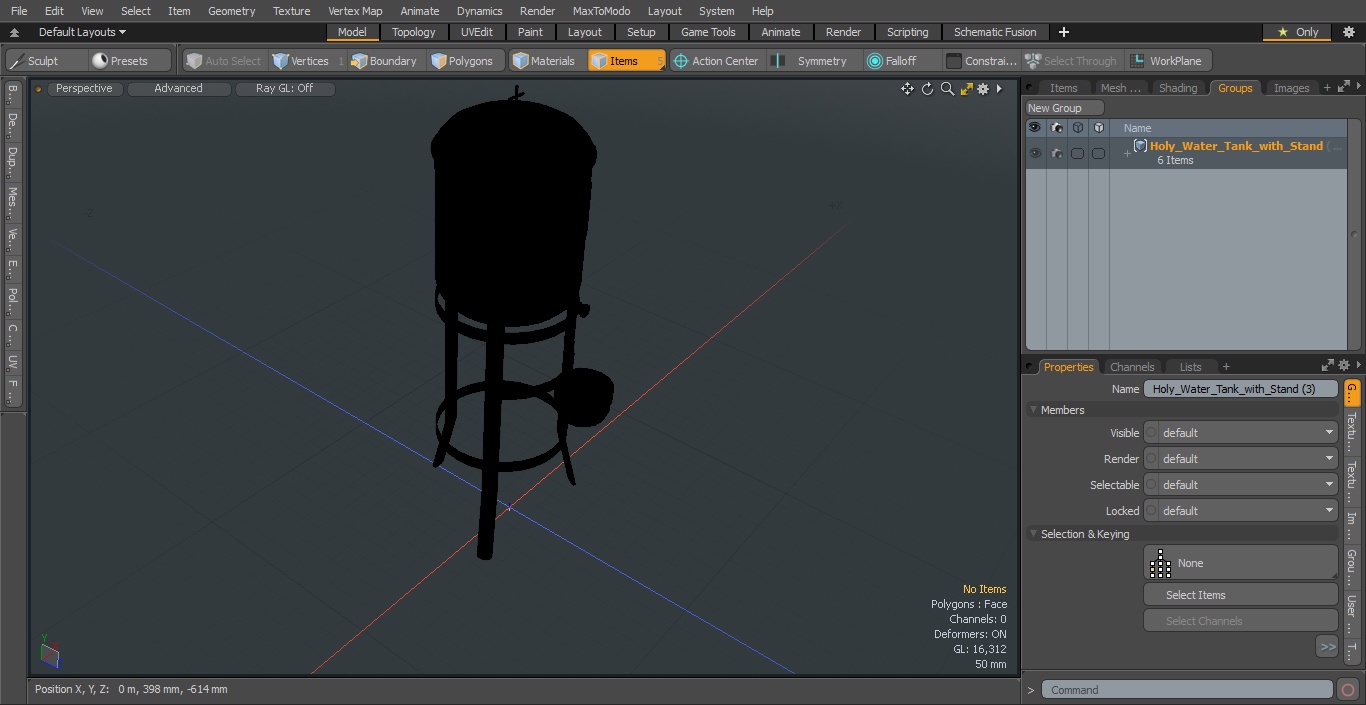Toggle the Only star button
Image resolution: width=1366 pixels, height=705 pixels.
[1297, 32]
